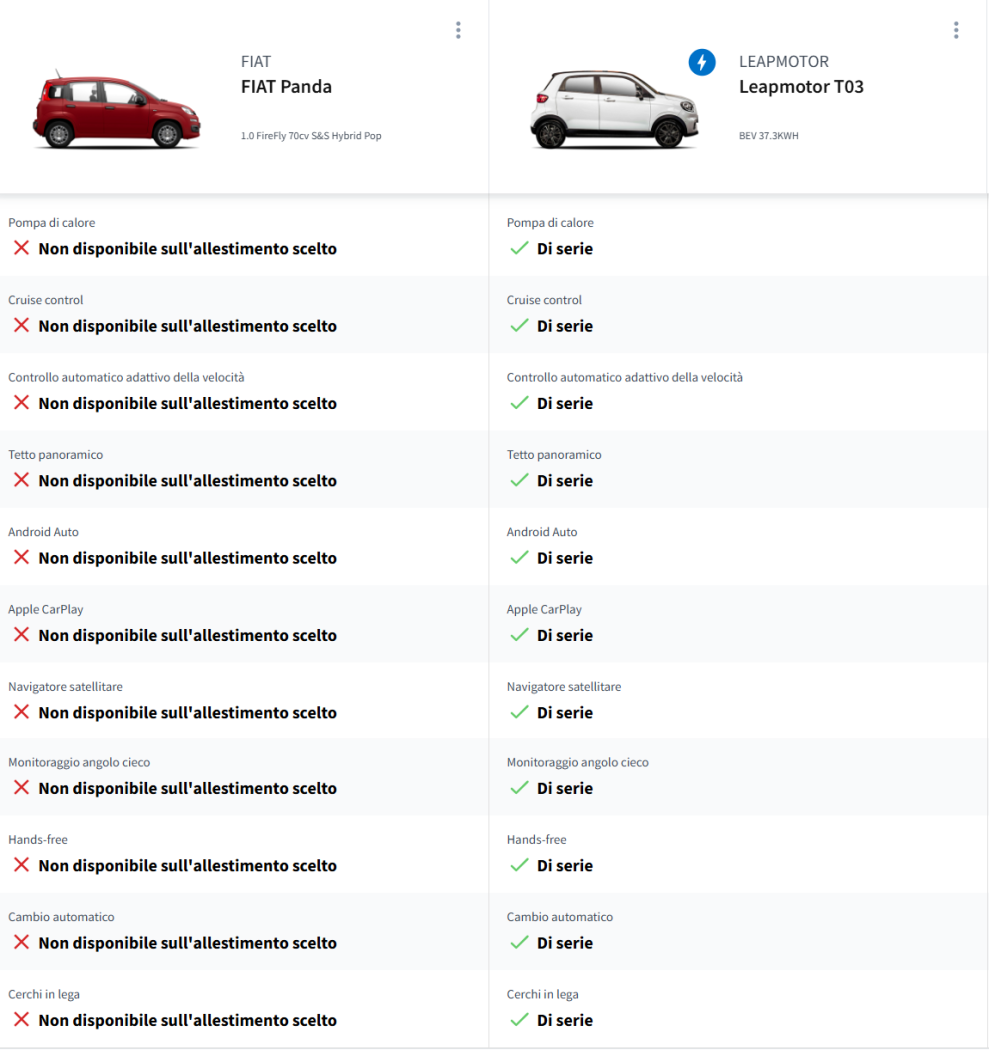The image size is (989, 1050).
Task: Click red X icon under FIAT Pompa di calore
Action: 21,248
